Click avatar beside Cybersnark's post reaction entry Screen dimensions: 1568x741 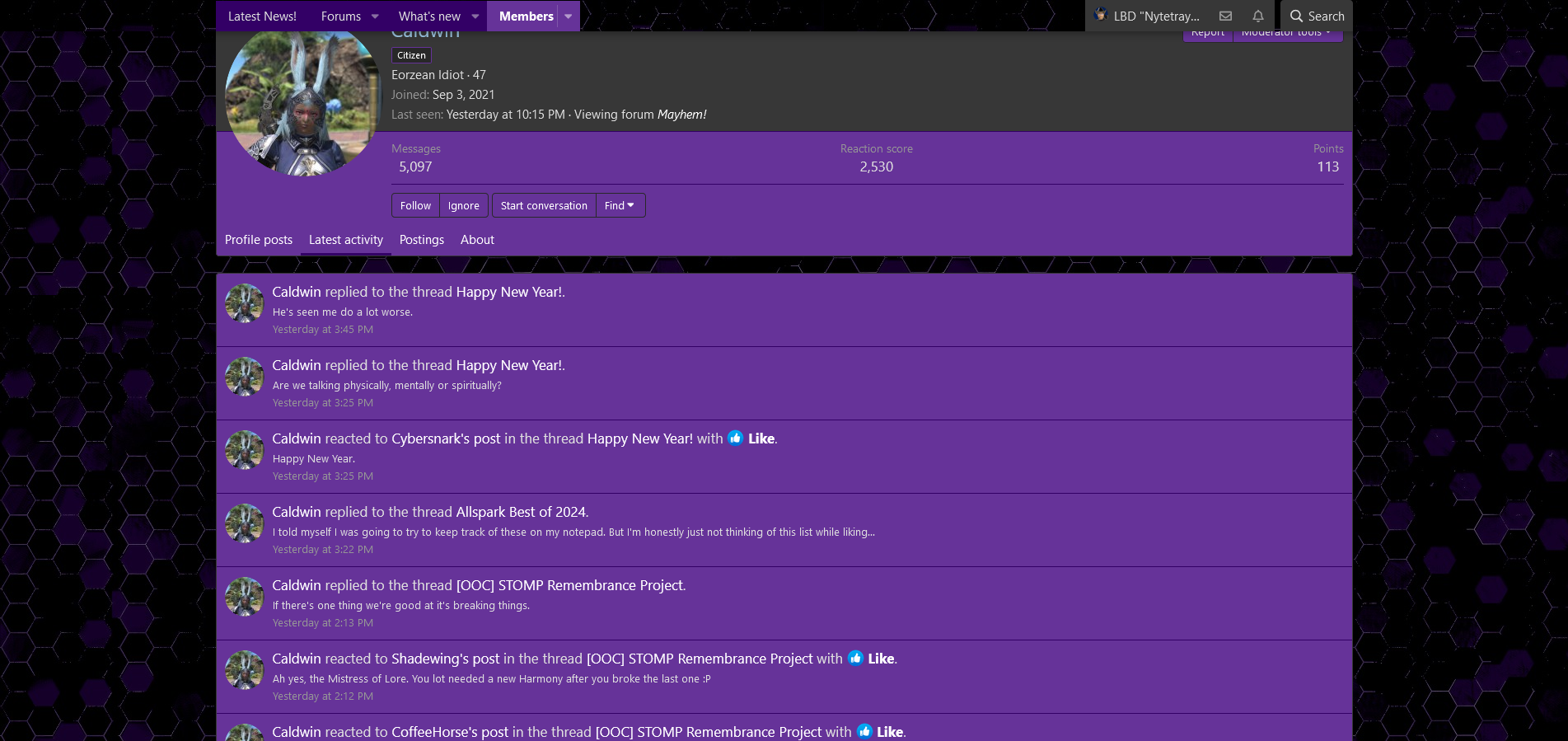[x=245, y=450]
